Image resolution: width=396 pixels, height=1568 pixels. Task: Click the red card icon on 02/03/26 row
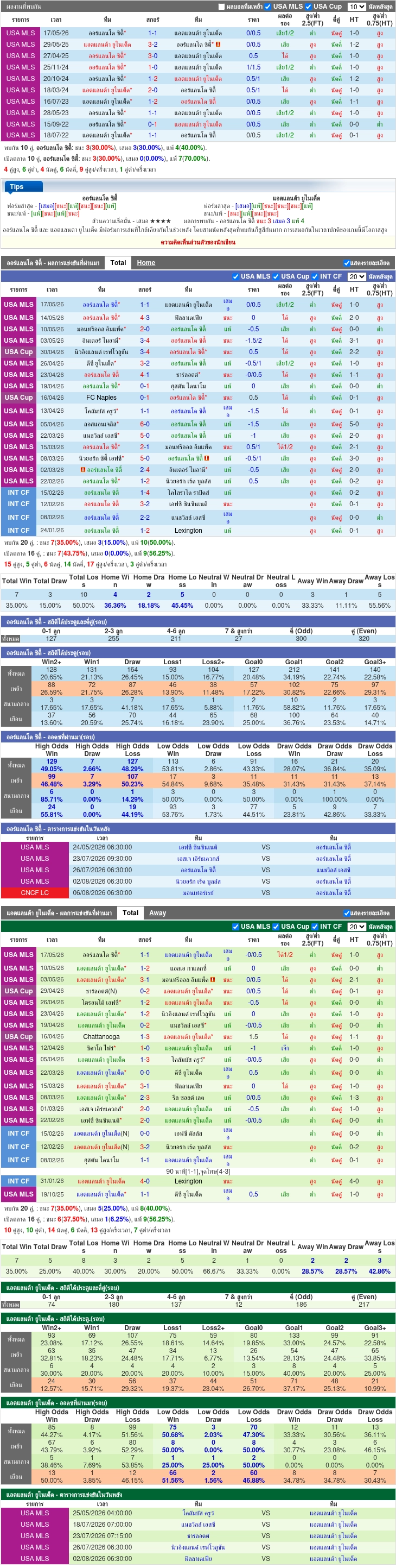(83, 470)
